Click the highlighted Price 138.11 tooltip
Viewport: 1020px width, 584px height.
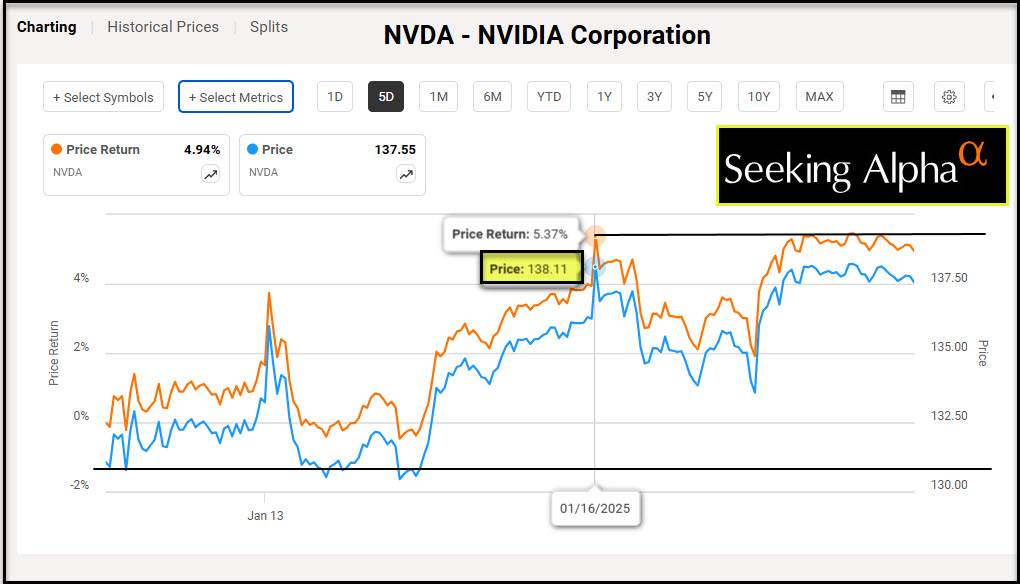pos(531,269)
